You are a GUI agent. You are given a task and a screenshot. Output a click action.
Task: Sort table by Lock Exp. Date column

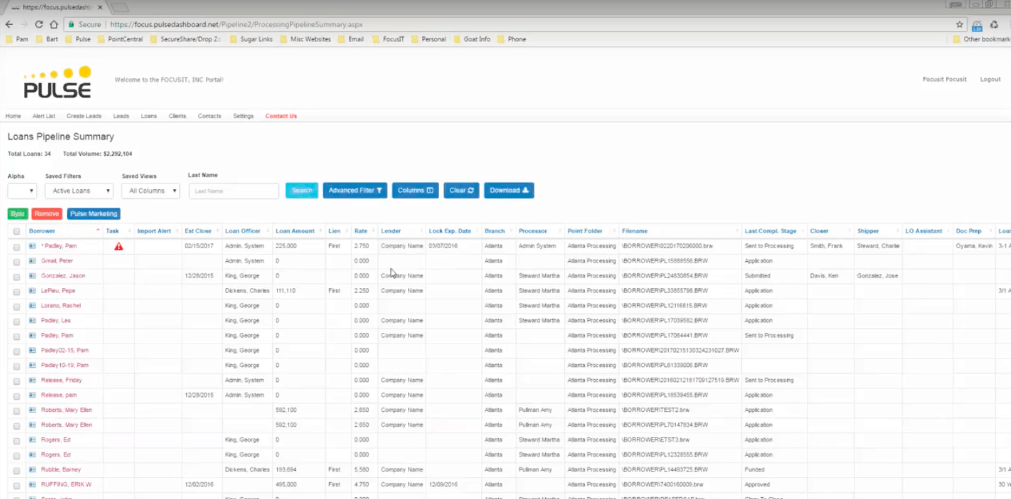point(450,231)
